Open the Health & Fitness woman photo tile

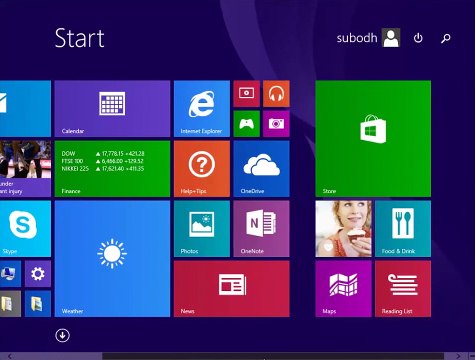coord(343,229)
